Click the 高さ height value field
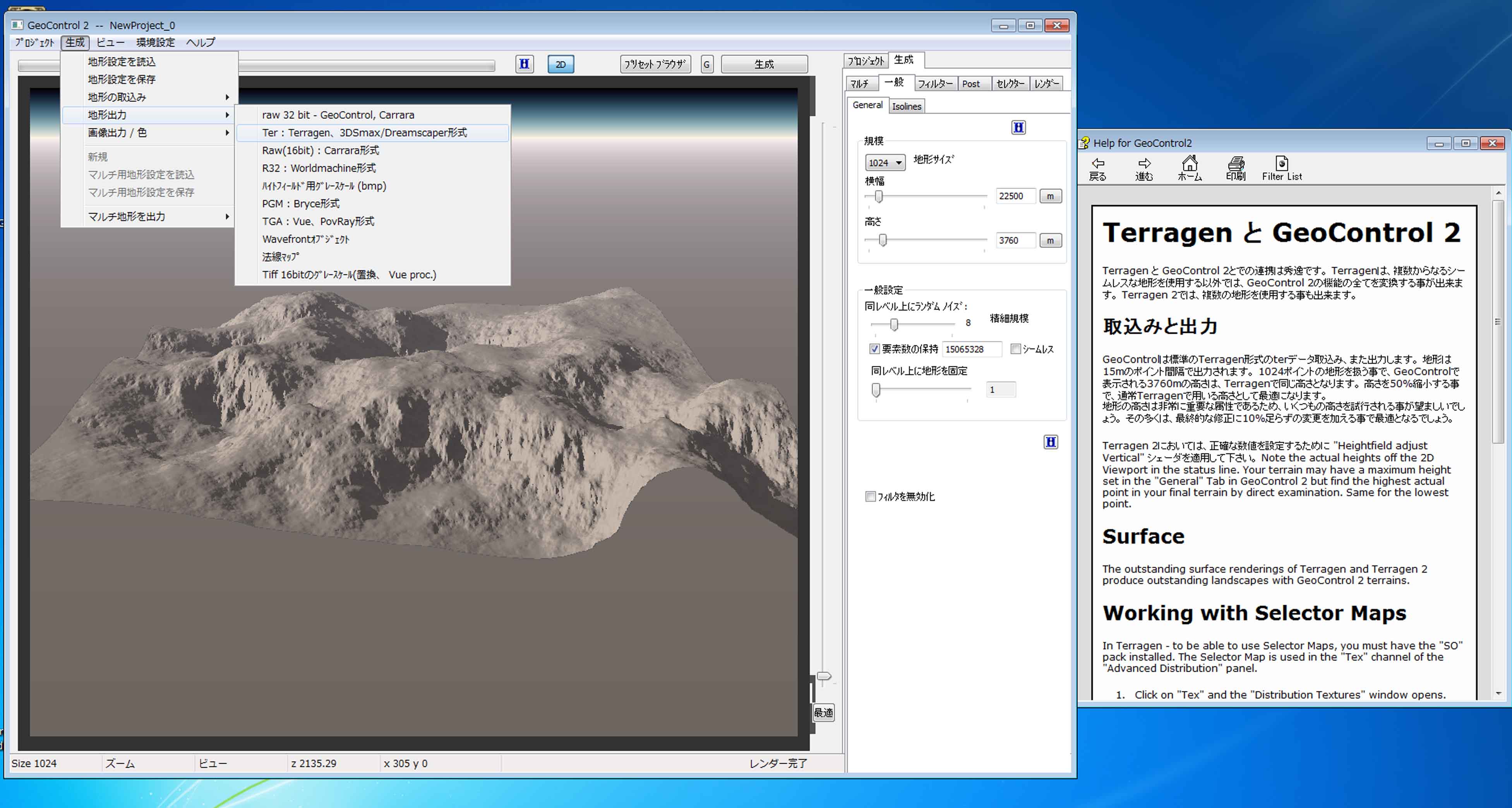The width and height of the screenshot is (1512, 808). pos(1015,240)
